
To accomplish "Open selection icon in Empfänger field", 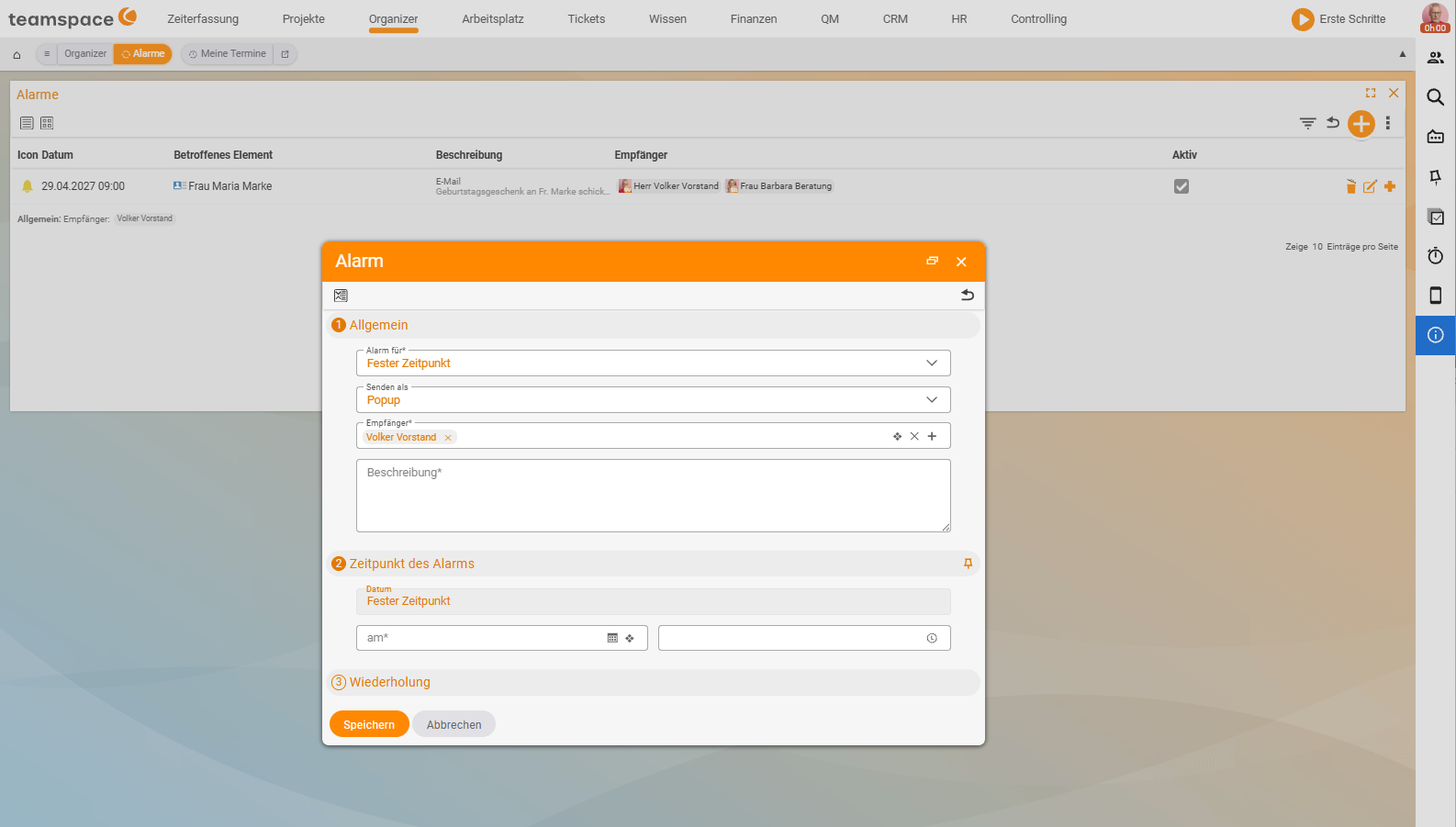I will pos(897,436).
